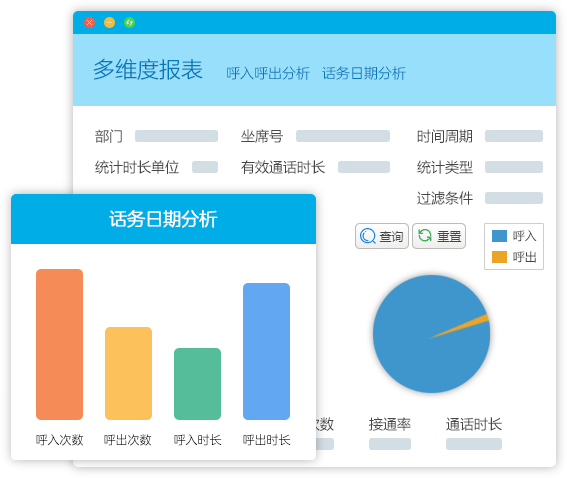Select the blue 呼入 legend swatch
The width and height of the screenshot is (567, 478).
[499, 236]
